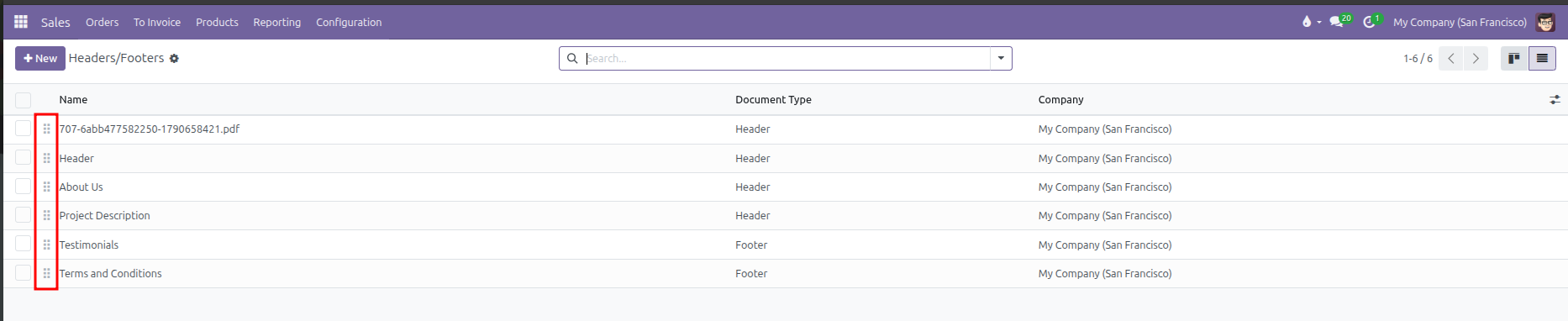Click Header type in the About Us row
Viewport: 1568px width, 321px height.
point(752,187)
